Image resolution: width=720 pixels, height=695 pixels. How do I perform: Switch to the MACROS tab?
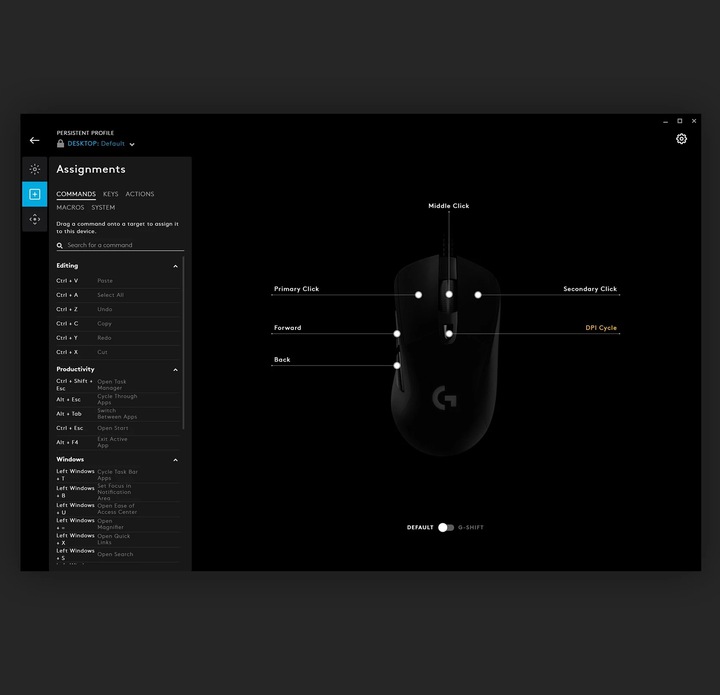[70, 207]
